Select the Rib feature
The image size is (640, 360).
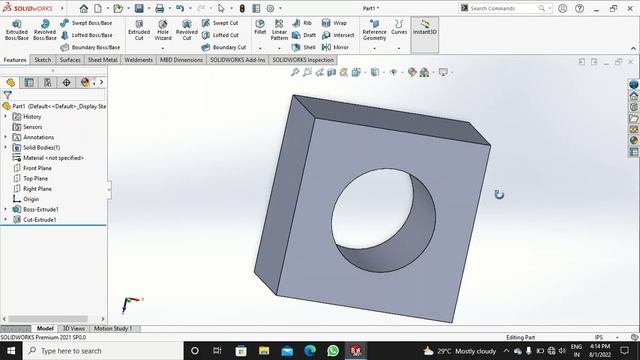click(302, 23)
